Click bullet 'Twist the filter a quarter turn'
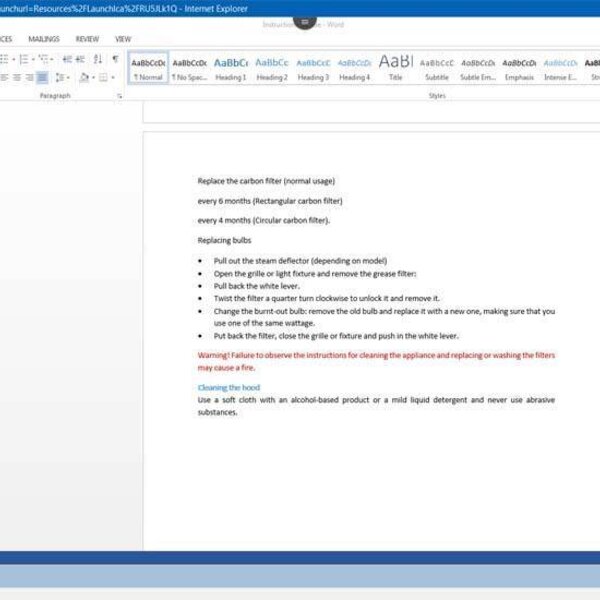Image resolution: width=600 pixels, height=600 pixels. (x=327, y=298)
